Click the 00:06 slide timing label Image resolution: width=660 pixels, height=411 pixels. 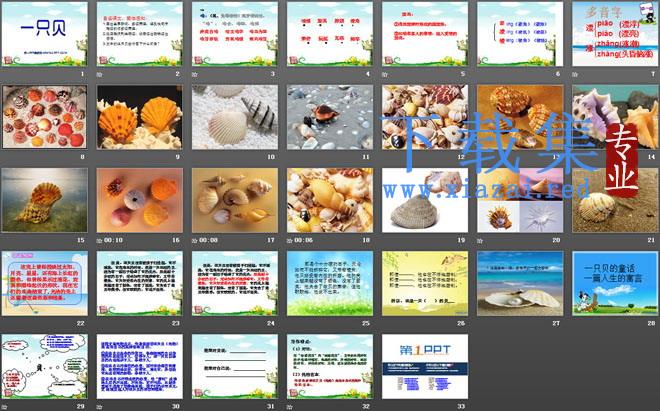[x=304, y=240]
